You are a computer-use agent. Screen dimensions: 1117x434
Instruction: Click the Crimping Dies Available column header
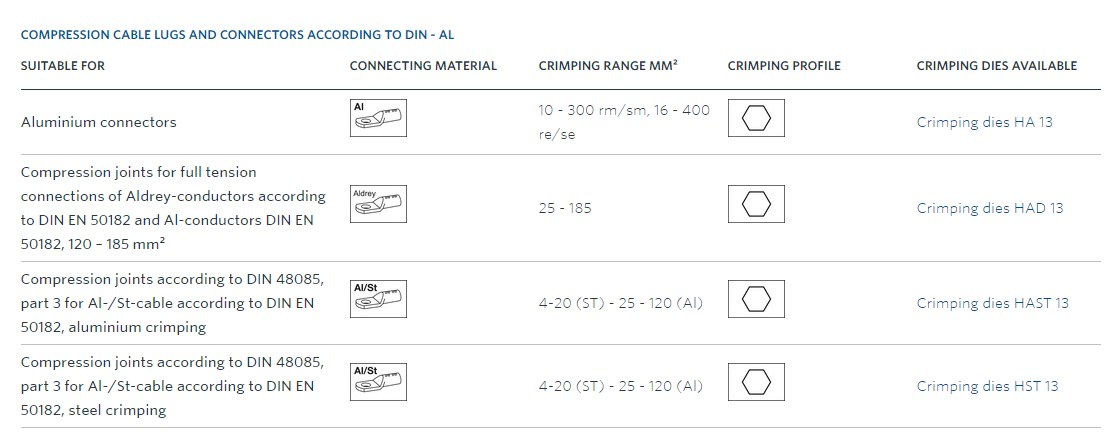tap(997, 66)
